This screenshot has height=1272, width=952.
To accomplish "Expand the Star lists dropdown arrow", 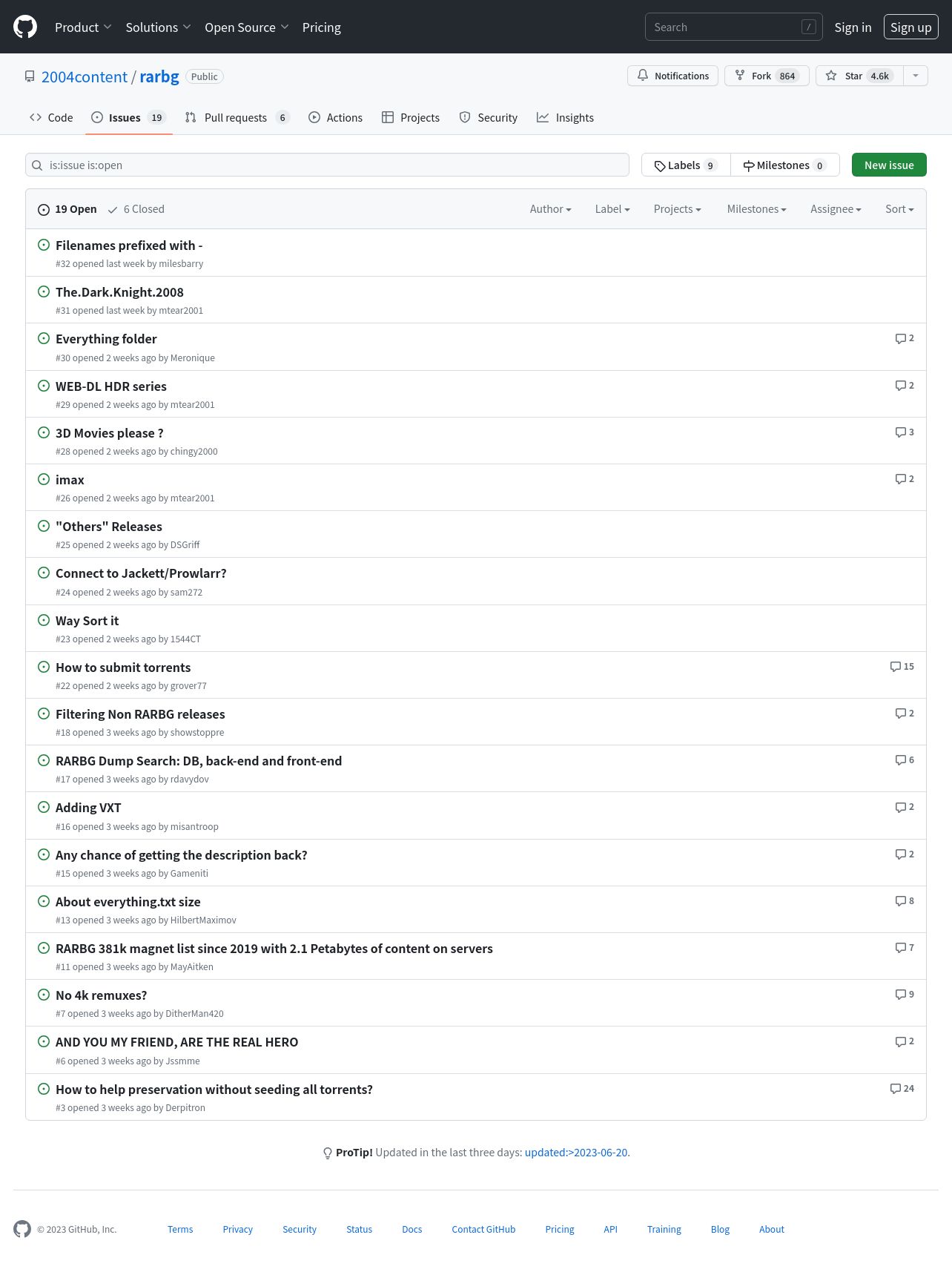I will click(x=916, y=76).
